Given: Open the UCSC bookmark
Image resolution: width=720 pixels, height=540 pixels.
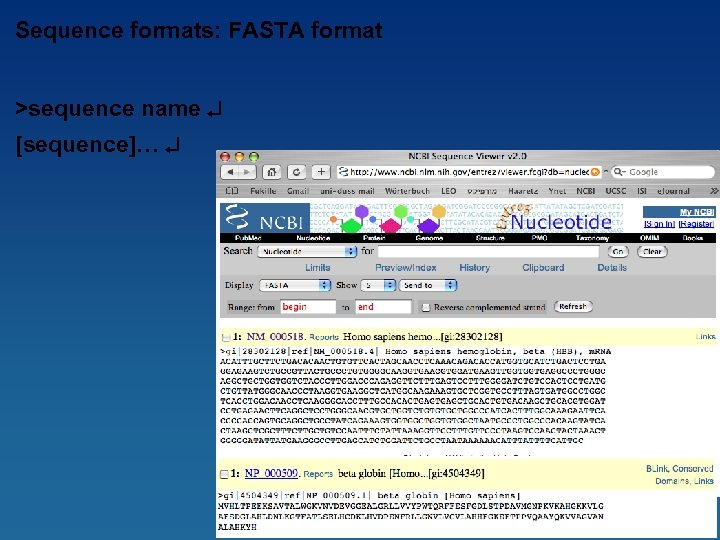Looking at the screenshot, I should click(x=616, y=191).
